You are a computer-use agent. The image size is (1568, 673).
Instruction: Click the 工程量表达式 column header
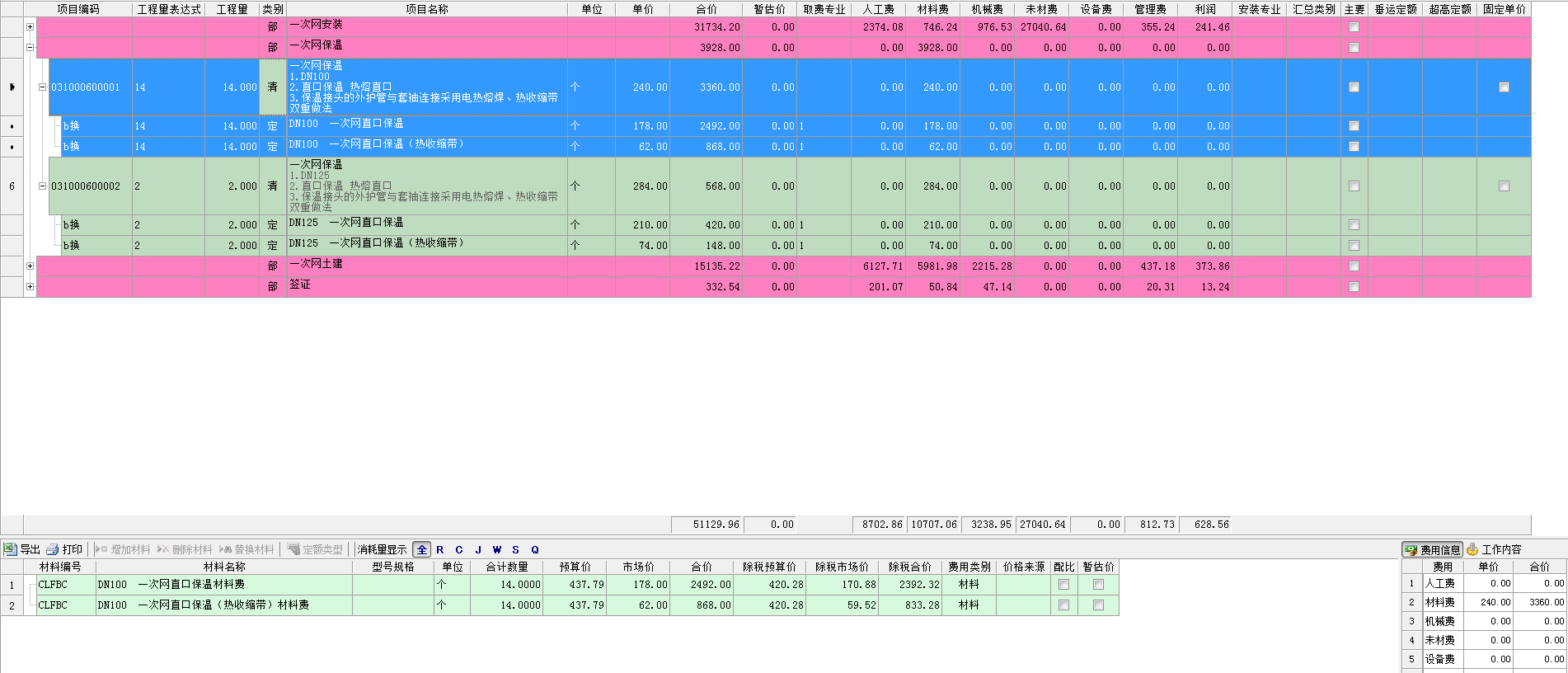point(169,9)
